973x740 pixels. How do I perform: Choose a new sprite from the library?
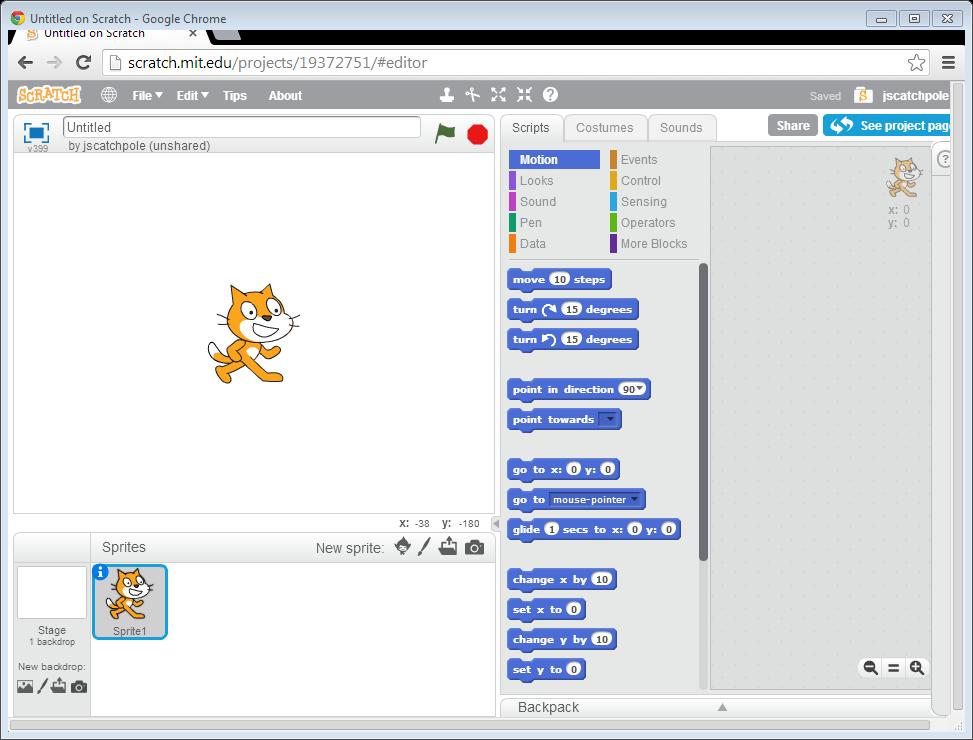(403, 546)
